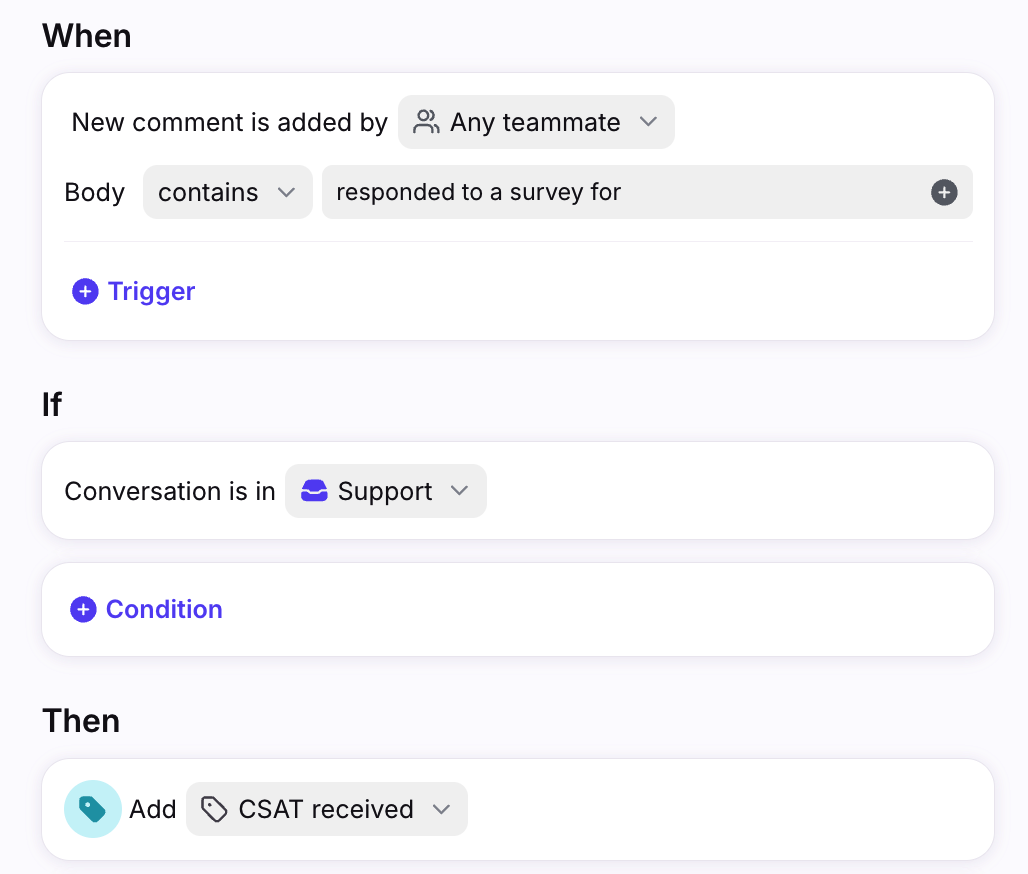Add a new Condition
Viewport: 1028px width, 874px height.
(146, 609)
